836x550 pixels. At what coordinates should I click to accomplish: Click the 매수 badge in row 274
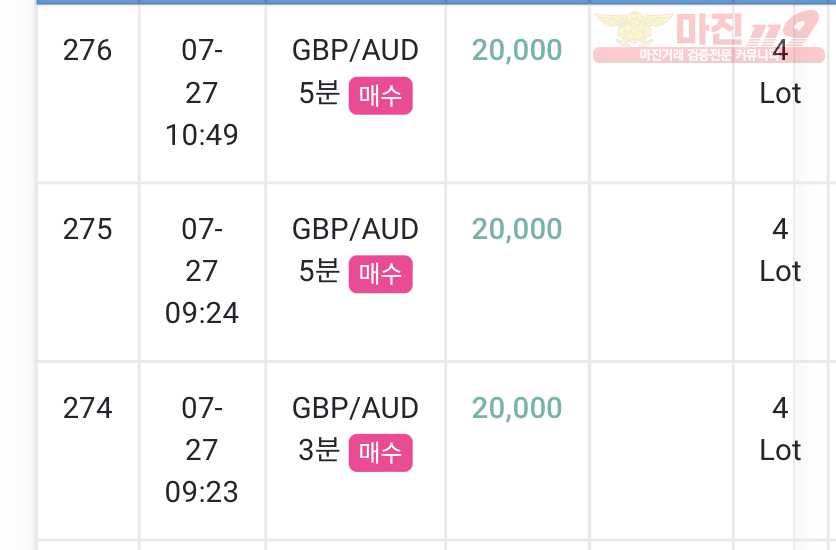(380, 452)
